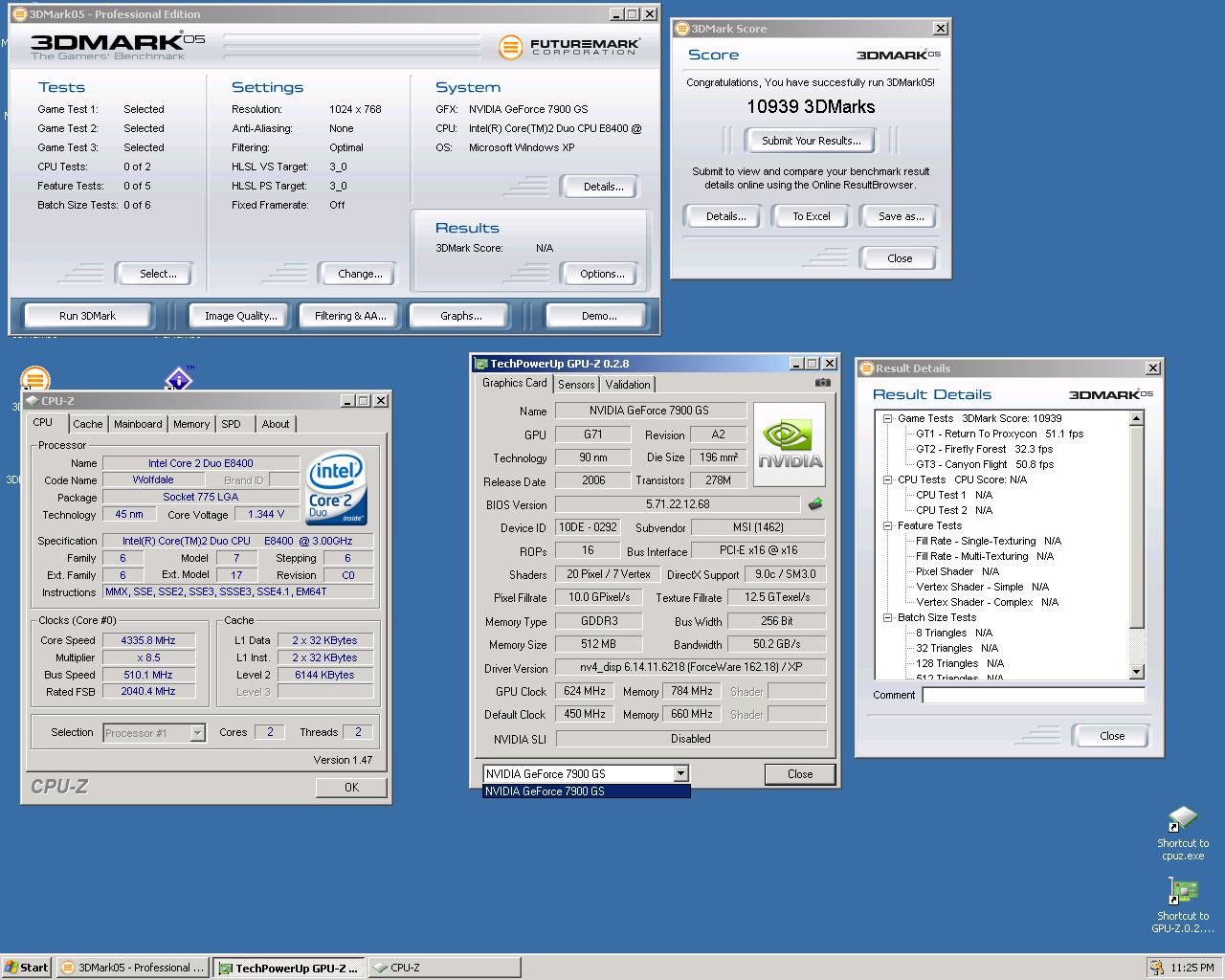Open the Windows Start button
This screenshot has width=1225, height=980.
pyautogui.click(x=26, y=968)
